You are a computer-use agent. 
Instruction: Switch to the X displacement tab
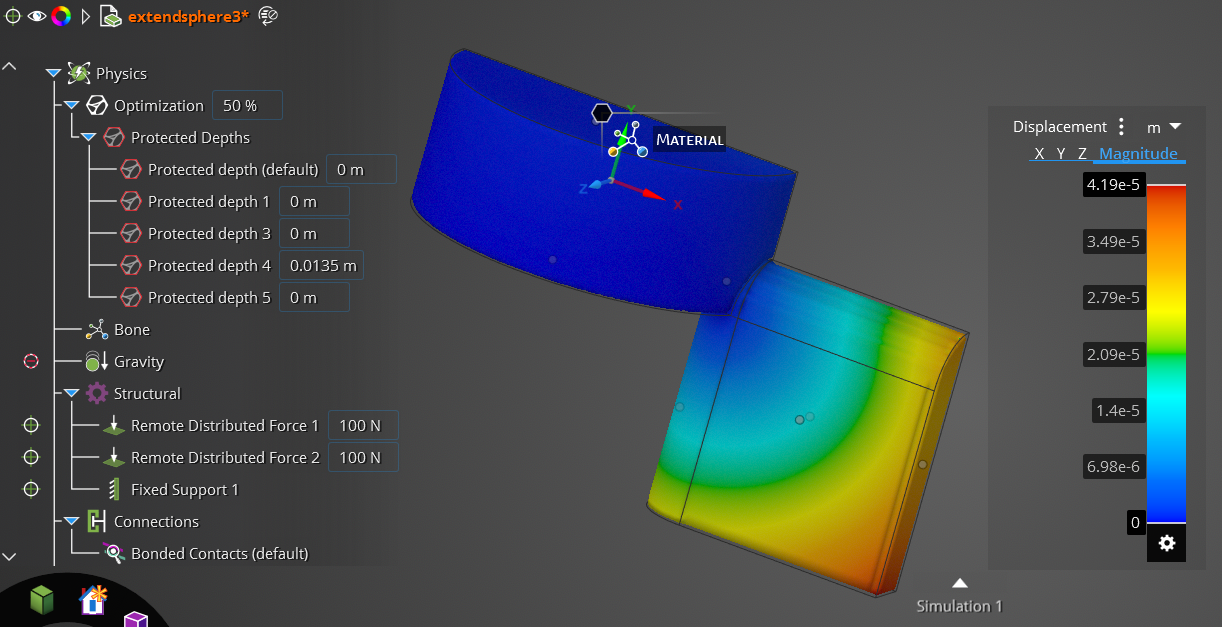(1039, 154)
